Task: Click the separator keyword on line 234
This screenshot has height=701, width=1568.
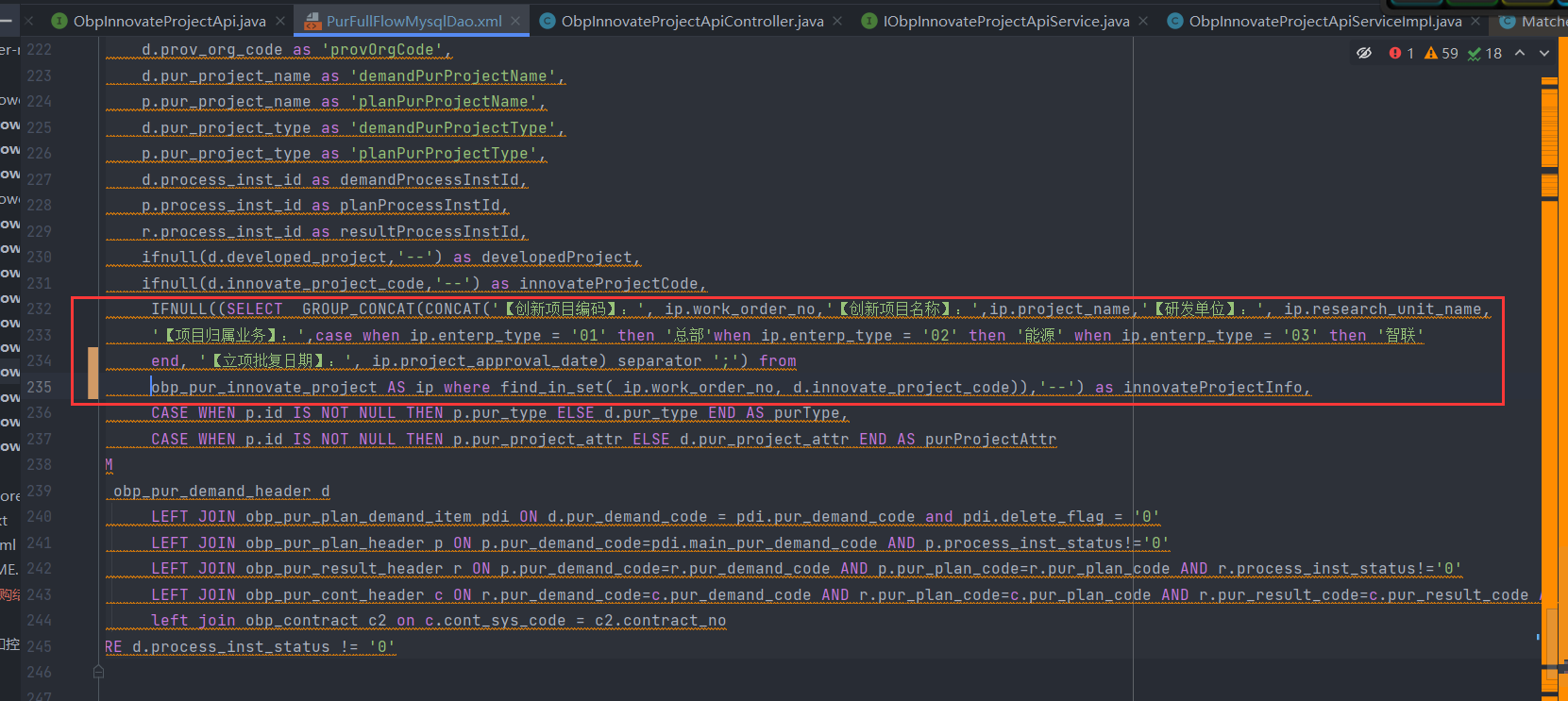Action: pyautogui.click(x=660, y=361)
